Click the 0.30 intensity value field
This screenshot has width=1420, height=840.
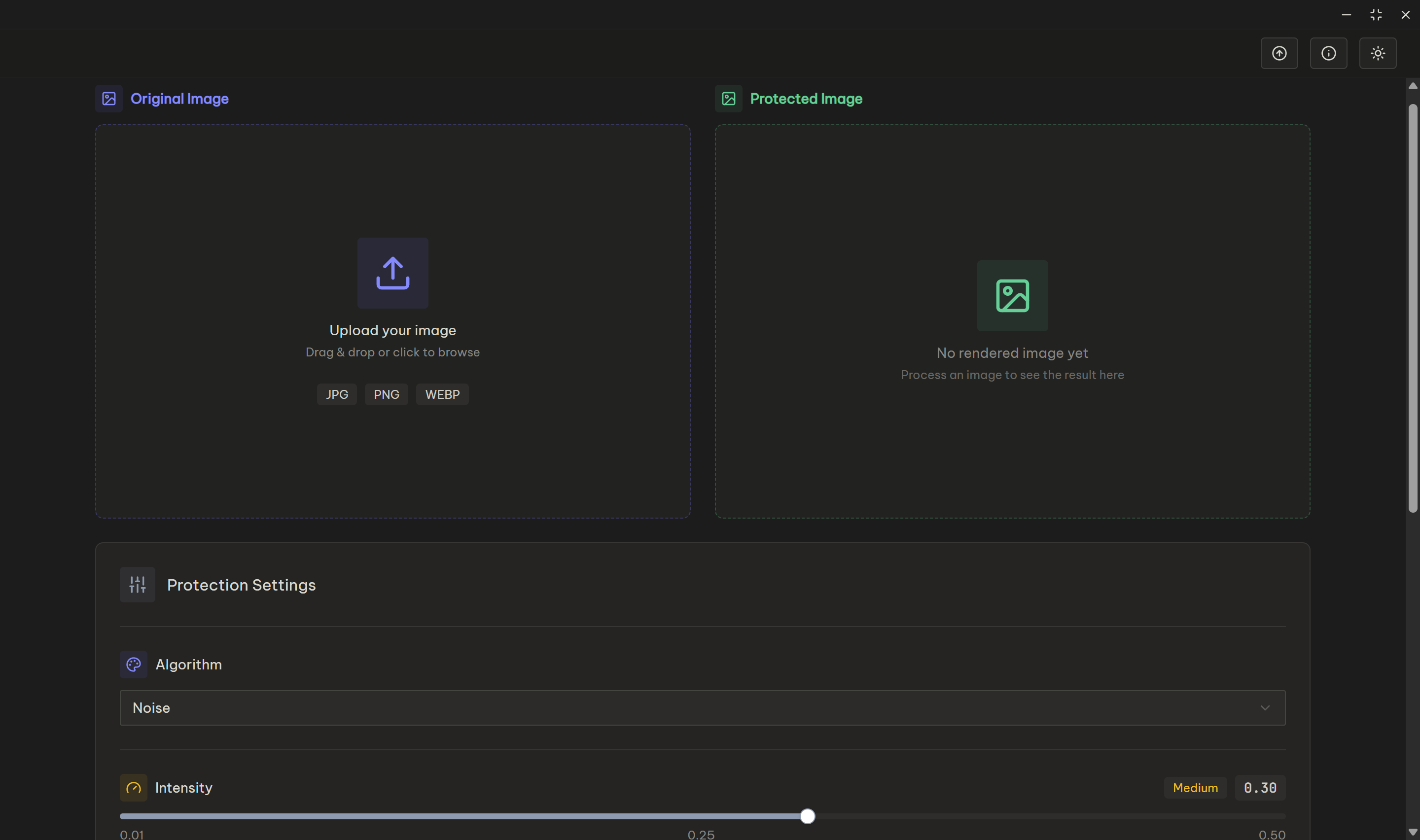(1259, 787)
